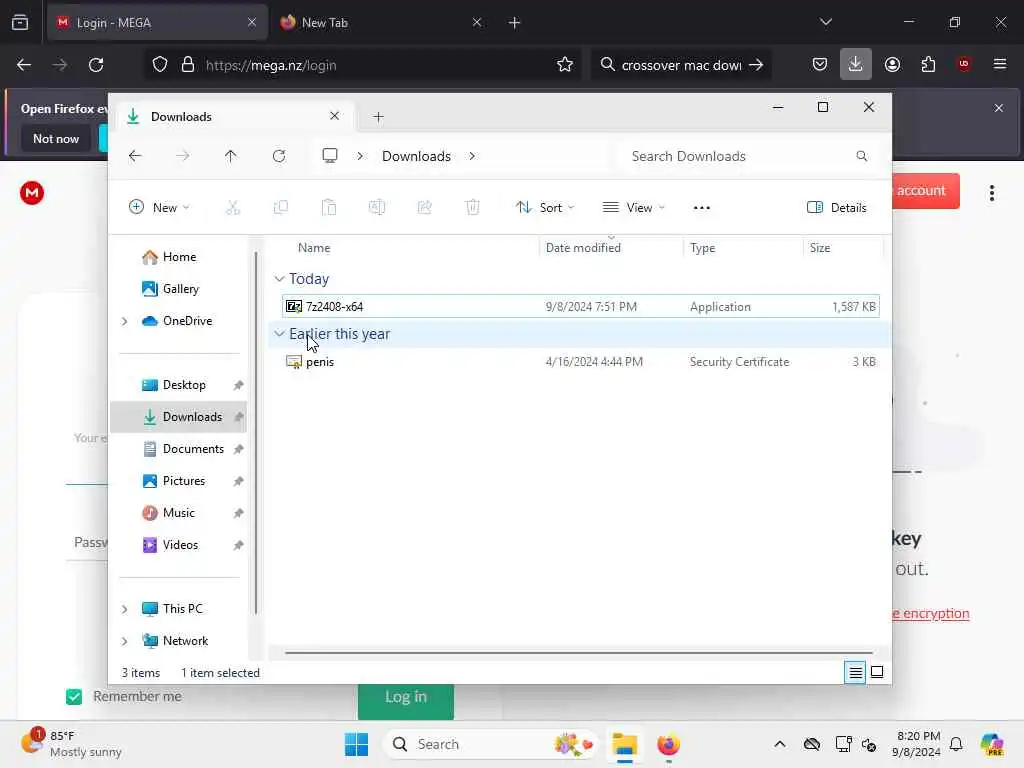Open Firefox extensions puzzle icon
The height and width of the screenshot is (768, 1024).
point(928,65)
